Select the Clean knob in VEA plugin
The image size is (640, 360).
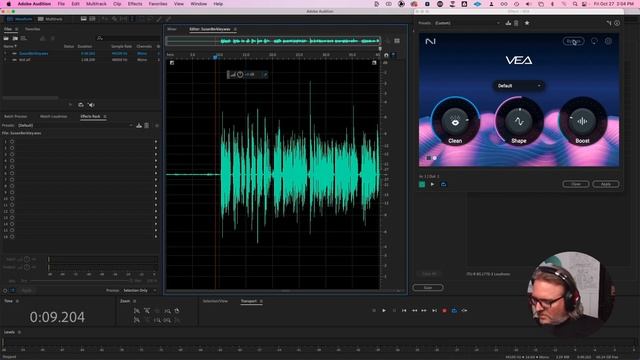point(455,122)
